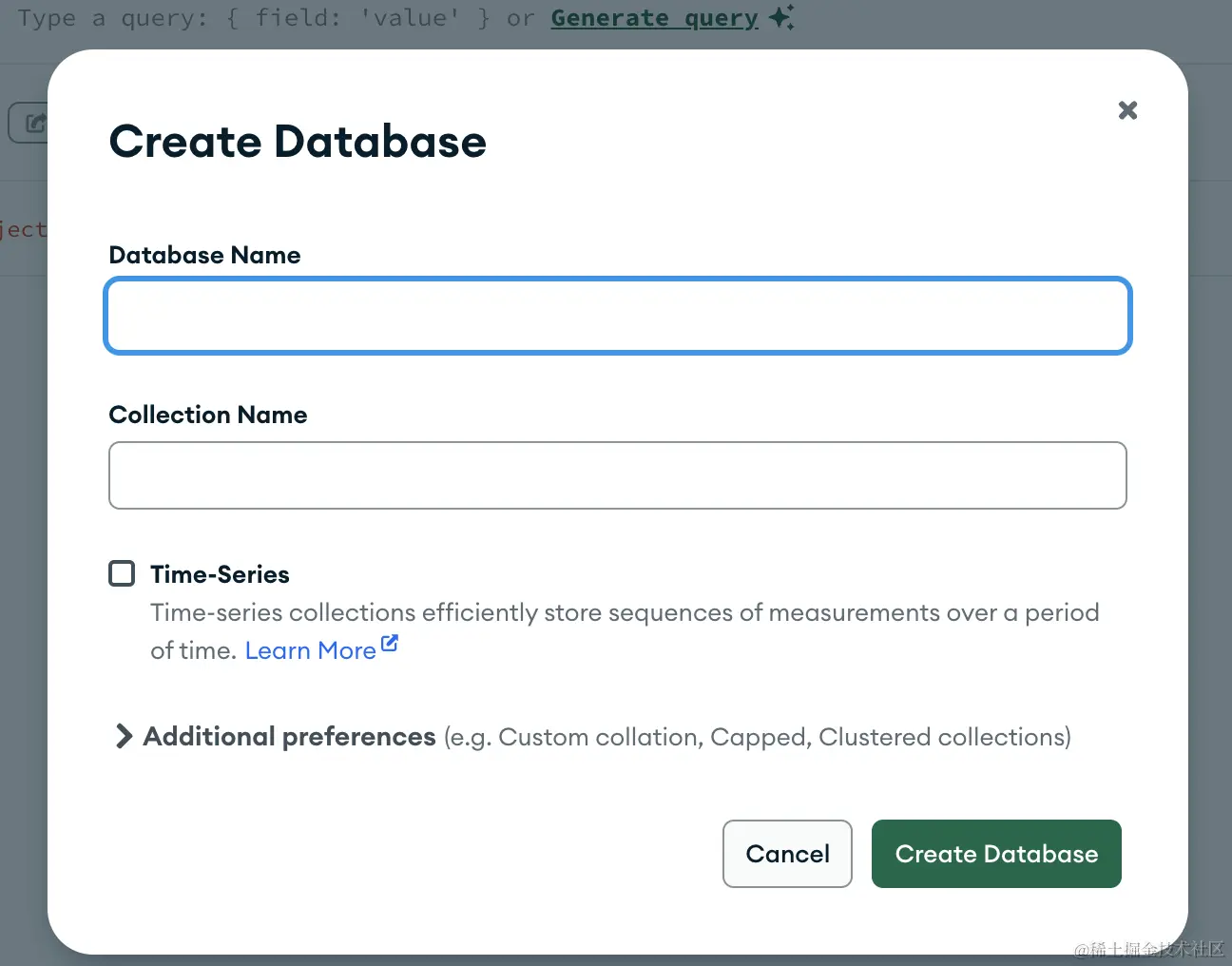Click the Additional preferences bold label
The height and width of the screenshot is (966, 1232).
(x=289, y=737)
